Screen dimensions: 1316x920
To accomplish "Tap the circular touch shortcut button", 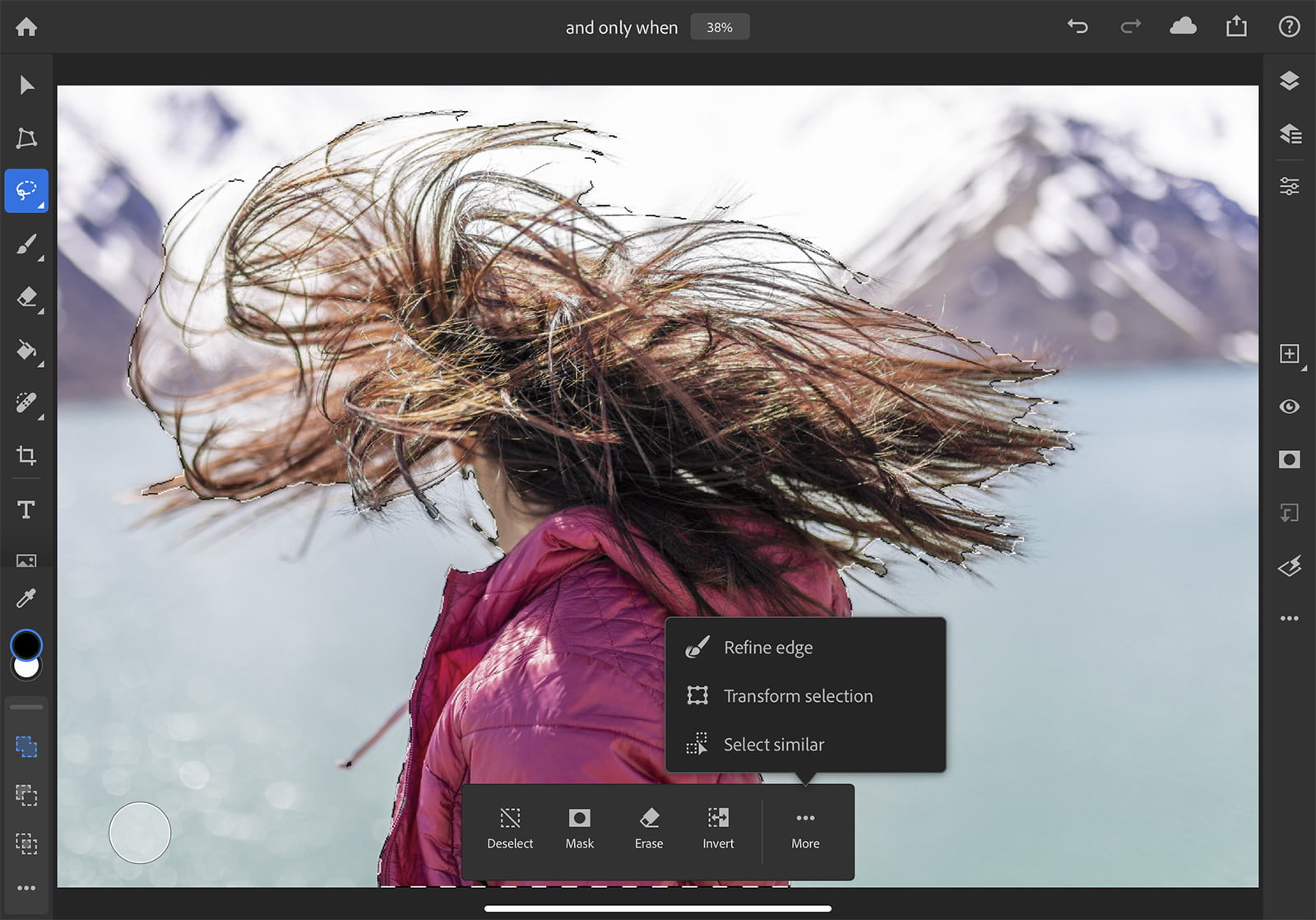I will tap(140, 833).
